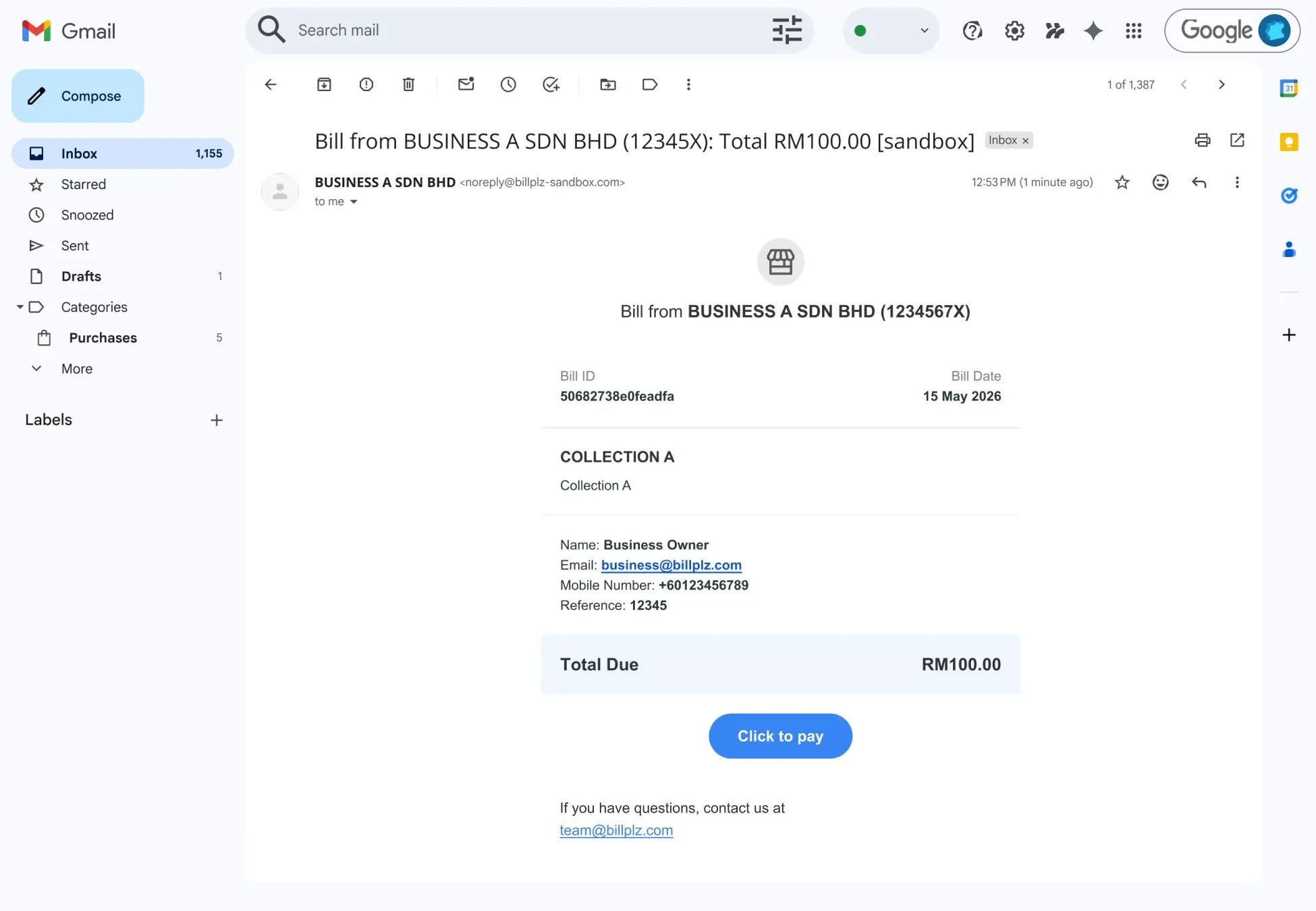Open the Purchases category
The height and width of the screenshot is (911, 1316).
coord(103,337)
